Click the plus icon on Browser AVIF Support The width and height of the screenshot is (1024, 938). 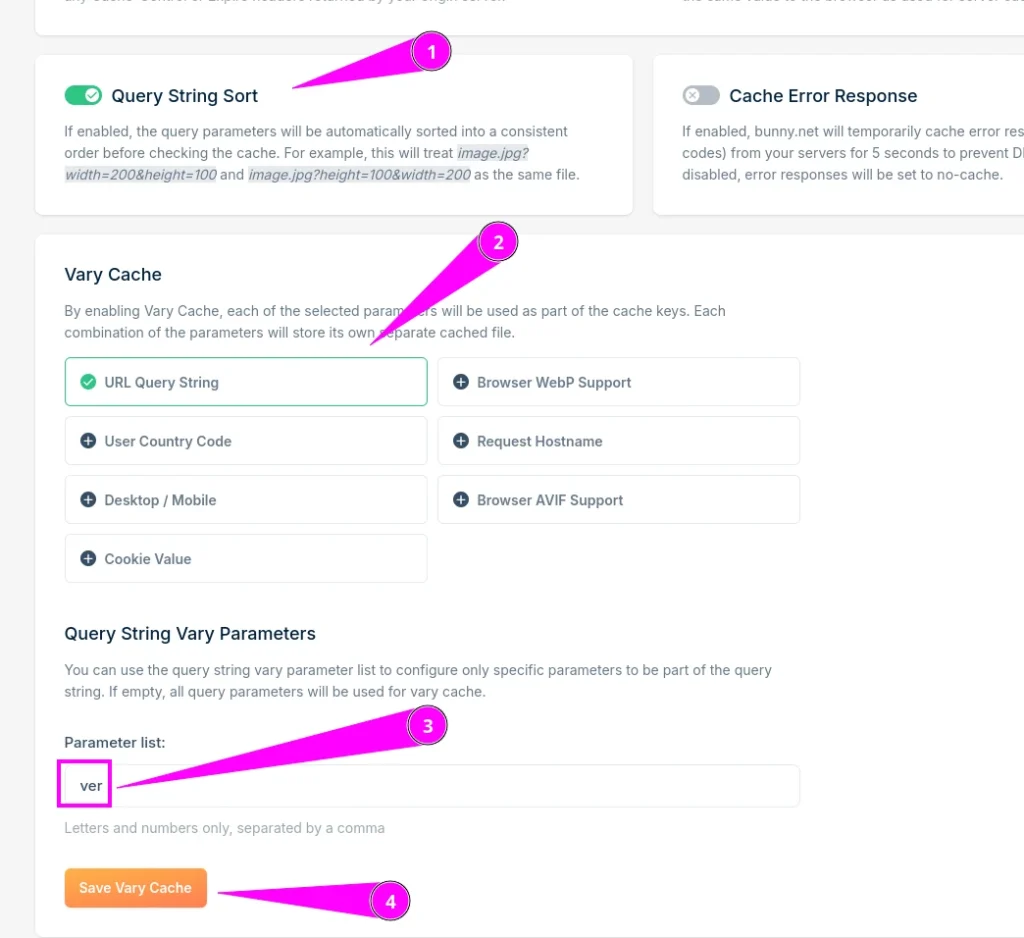pyautogui.click(x=461, y=499)
